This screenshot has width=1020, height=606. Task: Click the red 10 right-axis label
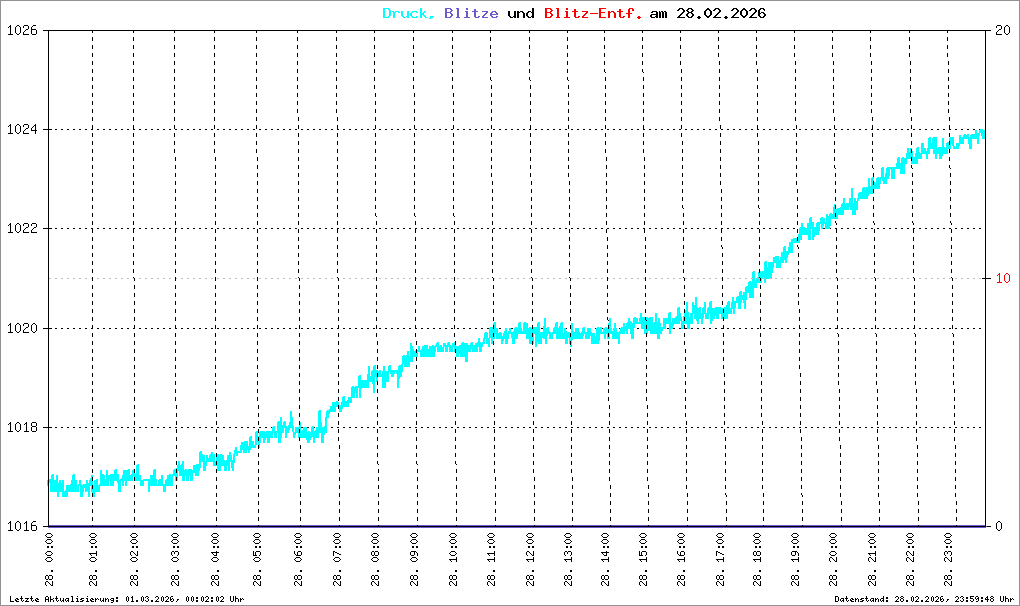1003,278
